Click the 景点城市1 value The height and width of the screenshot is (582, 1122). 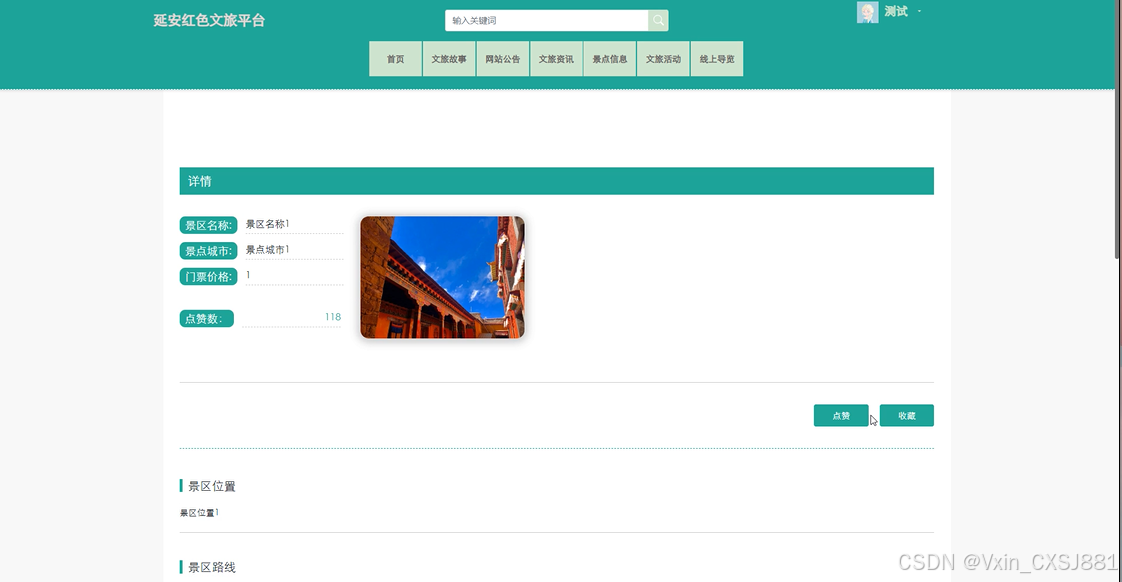268,250
